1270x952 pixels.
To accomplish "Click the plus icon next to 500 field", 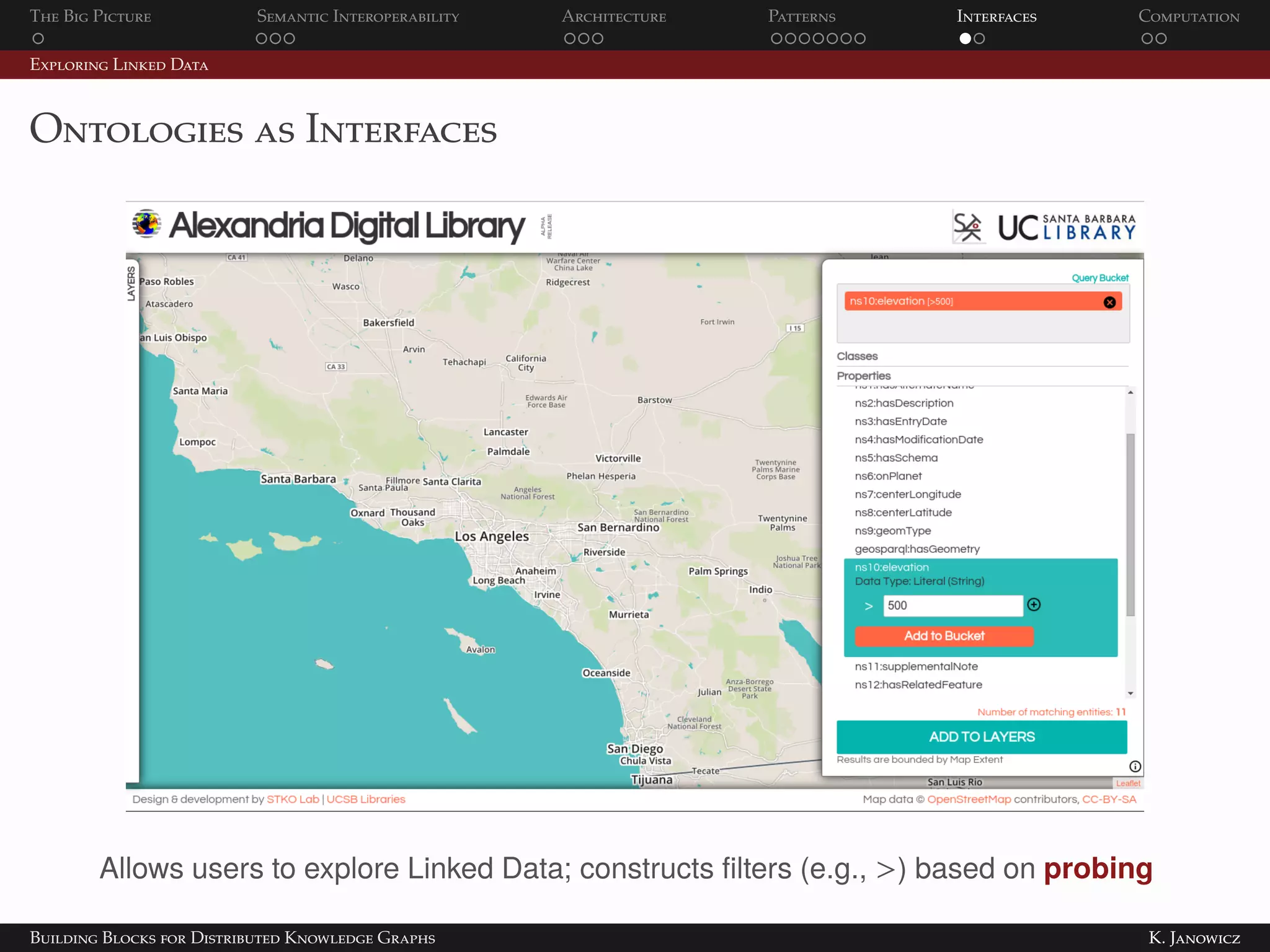I will pyautogui.click(x=1034, y=605).
